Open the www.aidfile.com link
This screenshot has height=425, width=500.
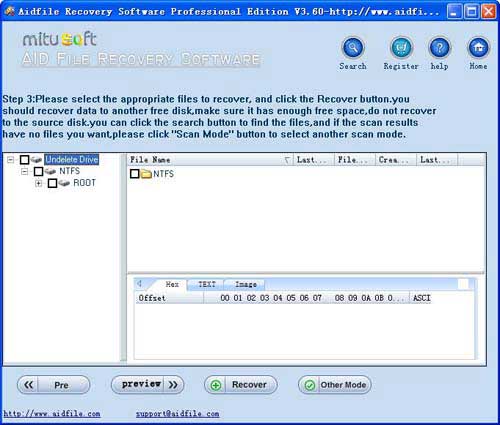[52, 414]
